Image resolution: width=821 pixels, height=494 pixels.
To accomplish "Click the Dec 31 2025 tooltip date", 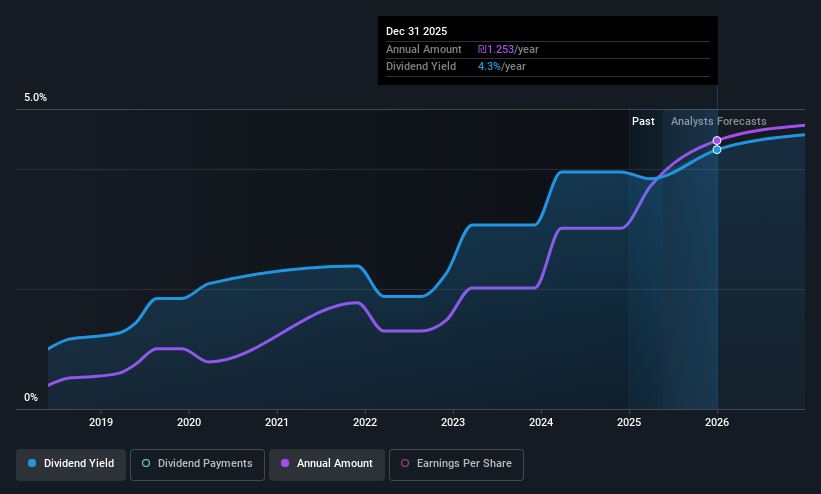I will click(x=416, y=31).
